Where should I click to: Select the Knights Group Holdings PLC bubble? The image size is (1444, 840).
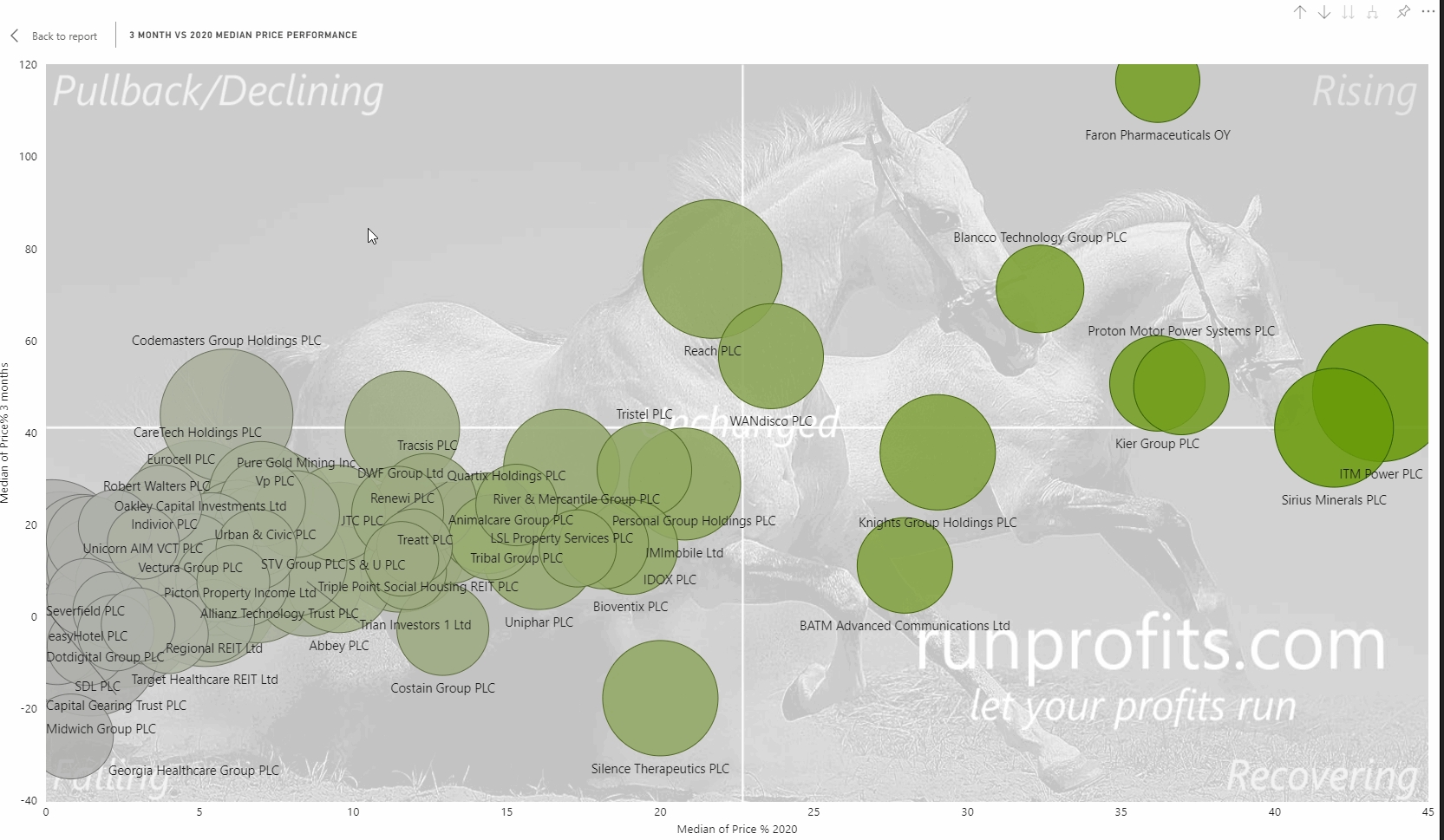[938, 452]
